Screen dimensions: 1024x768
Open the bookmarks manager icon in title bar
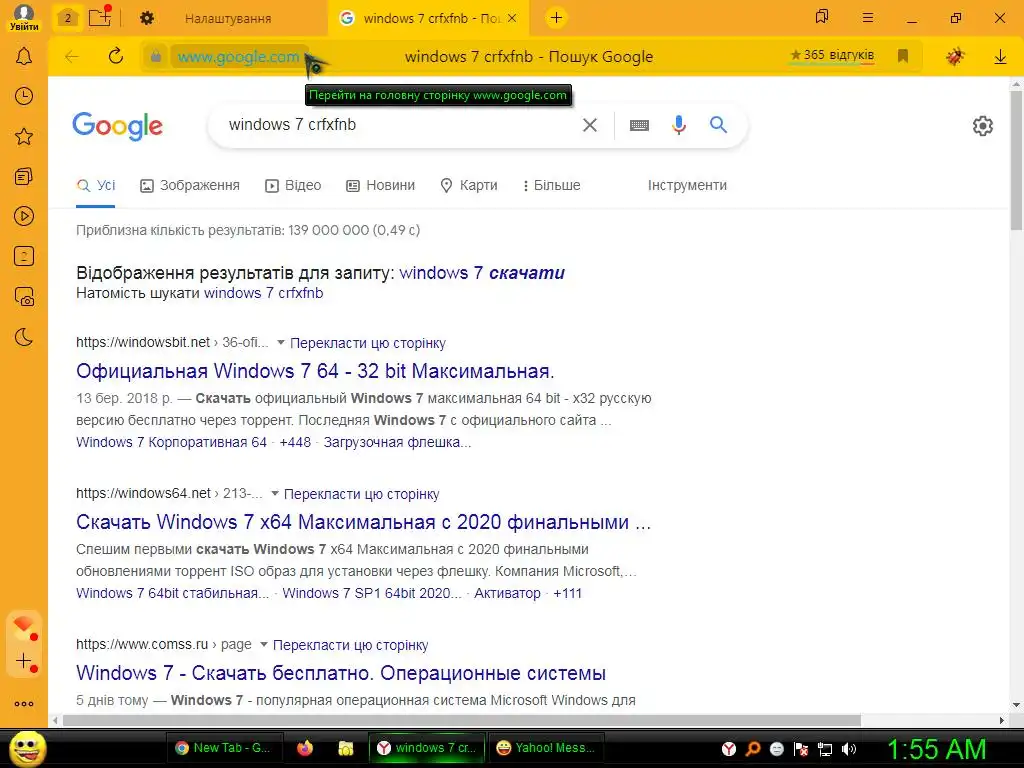click(822, 17)
